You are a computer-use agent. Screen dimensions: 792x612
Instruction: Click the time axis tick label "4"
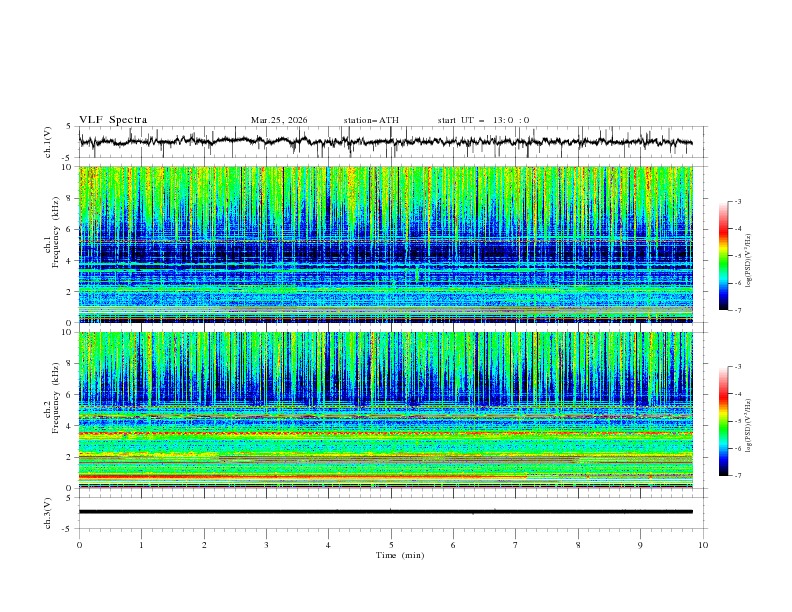328,545
